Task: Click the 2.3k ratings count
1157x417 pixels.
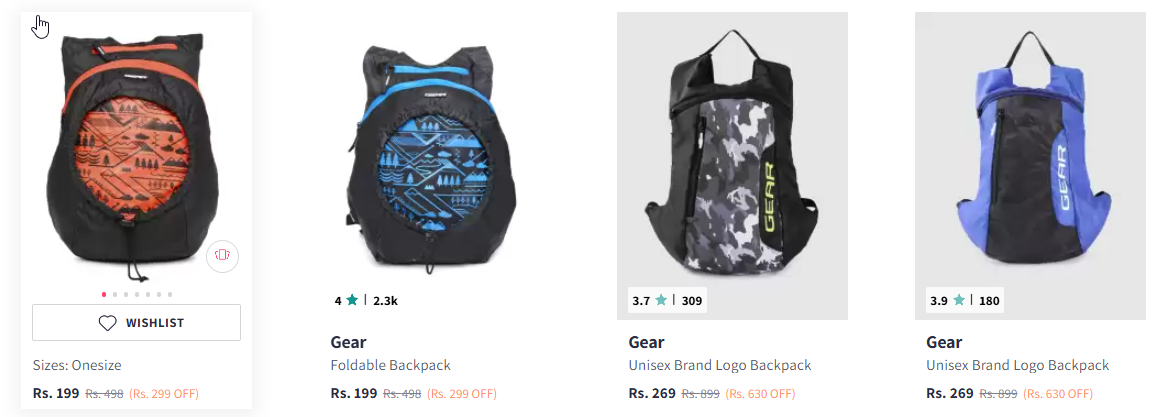Action: click(385, 300)
